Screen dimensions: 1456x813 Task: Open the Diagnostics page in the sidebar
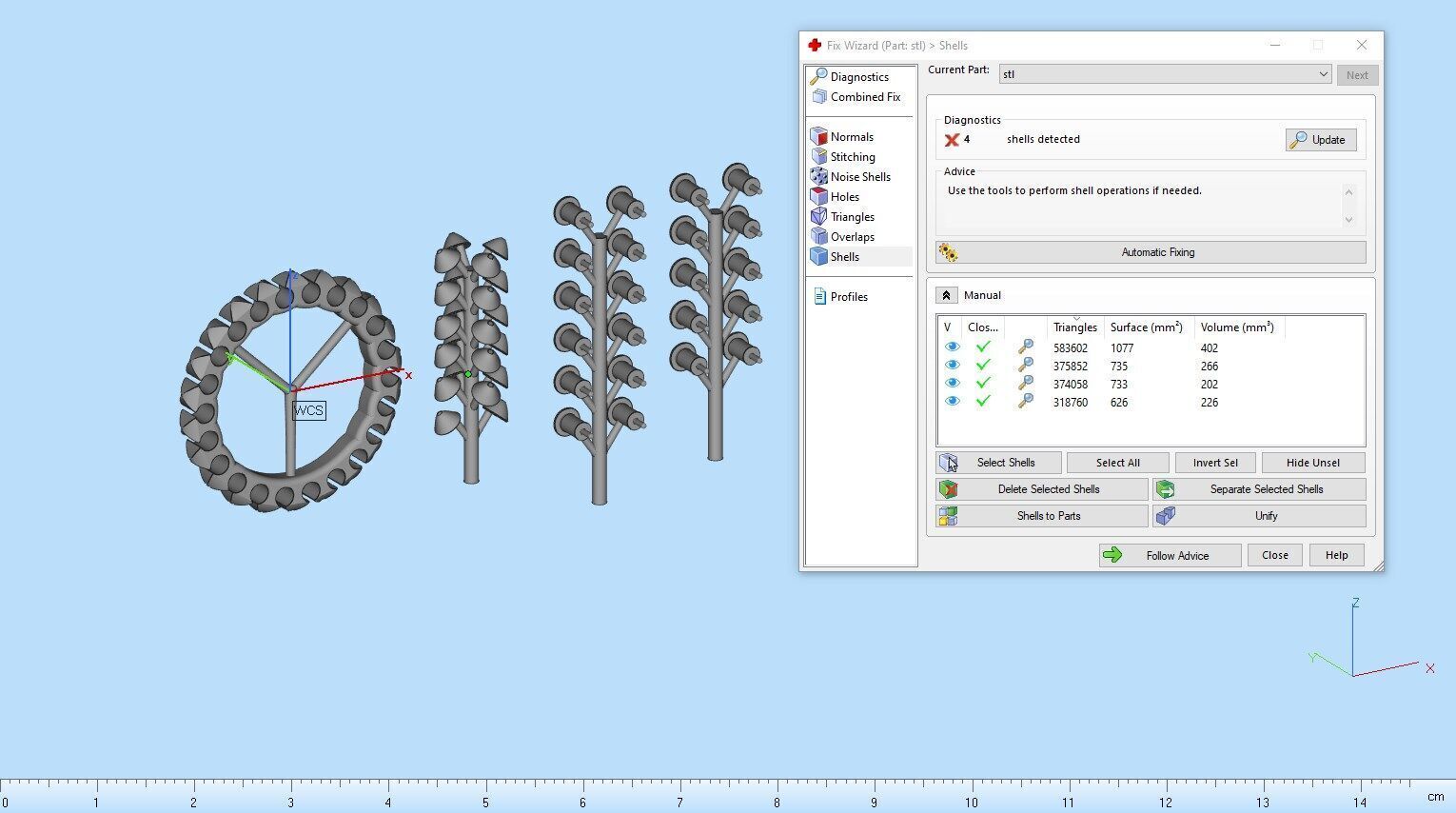[858, 76]
